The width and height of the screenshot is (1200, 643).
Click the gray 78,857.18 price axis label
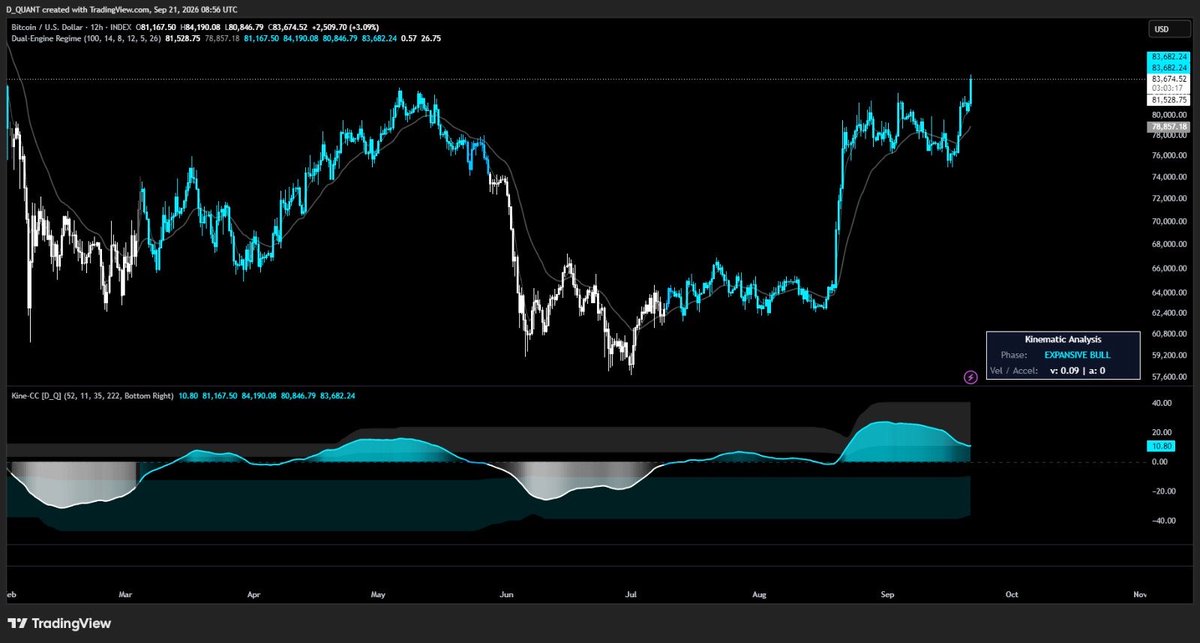click(x=1168, y=127)
